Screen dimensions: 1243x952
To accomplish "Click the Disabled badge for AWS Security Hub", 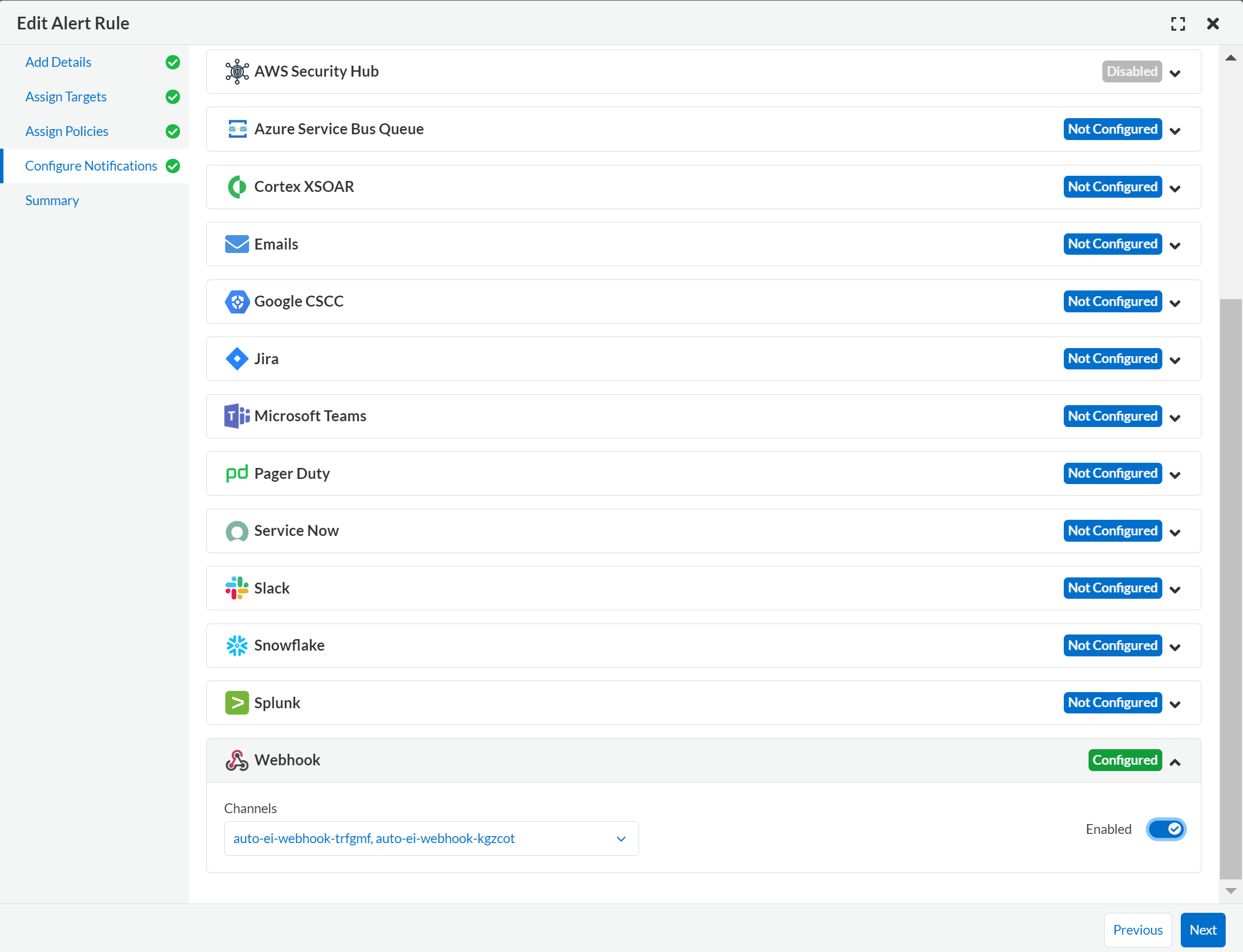I will pyautogui.click(x=1132, y=71).
